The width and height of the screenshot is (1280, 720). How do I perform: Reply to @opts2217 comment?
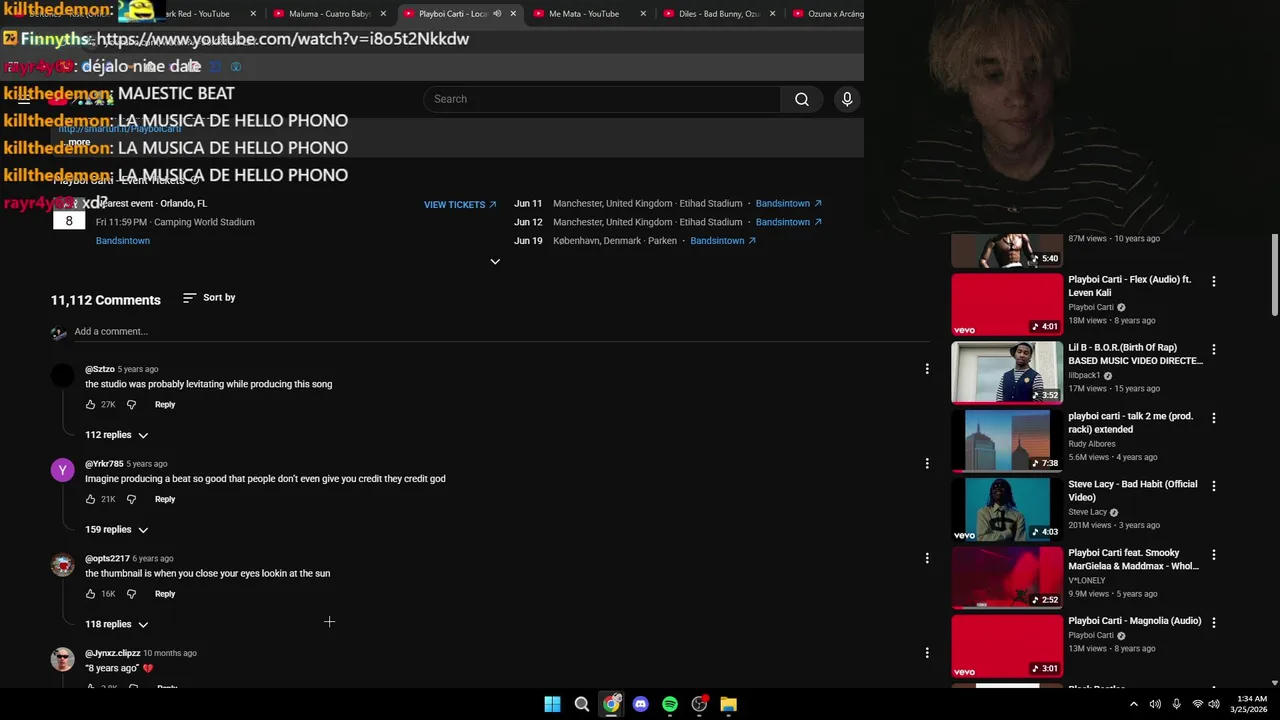click(x=165, y=594)
